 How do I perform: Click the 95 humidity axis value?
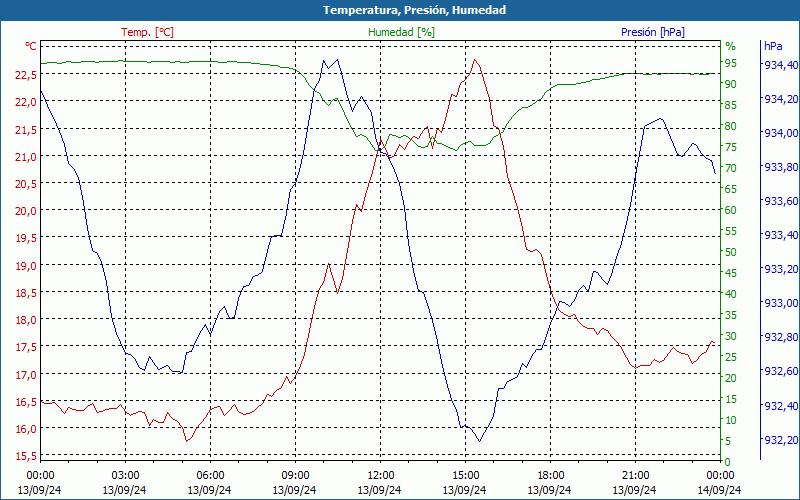coord(731,63)
